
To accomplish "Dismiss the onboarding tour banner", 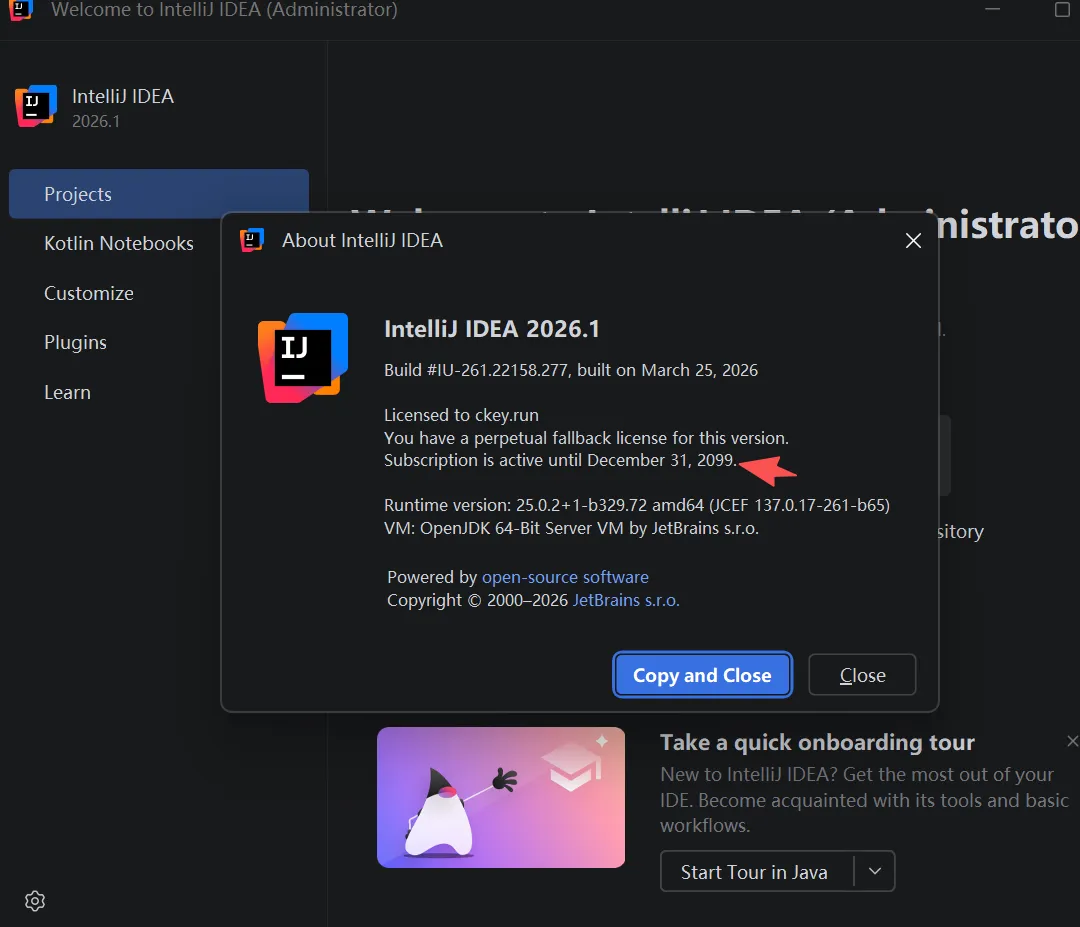I will click(1072, 741).
